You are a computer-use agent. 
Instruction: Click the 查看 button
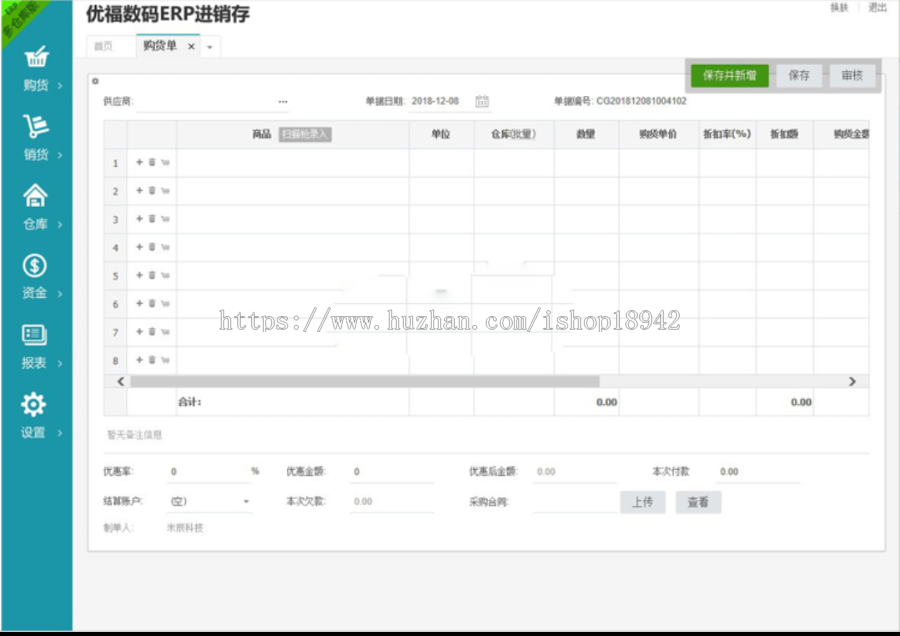[698, 502]
